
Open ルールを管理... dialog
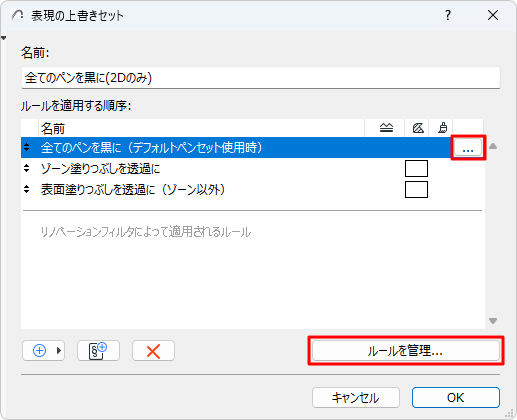tap(406, 350)
